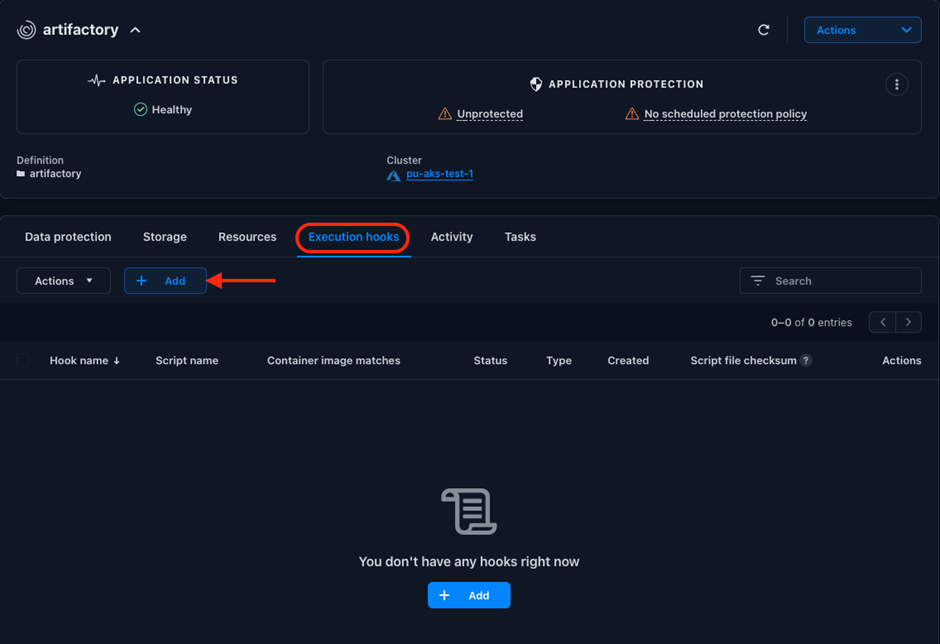Image resolution: width=940 pixels, height=644 pixels.
Task: Select the Execution hooks tab
Action: [x=354, y=237]
